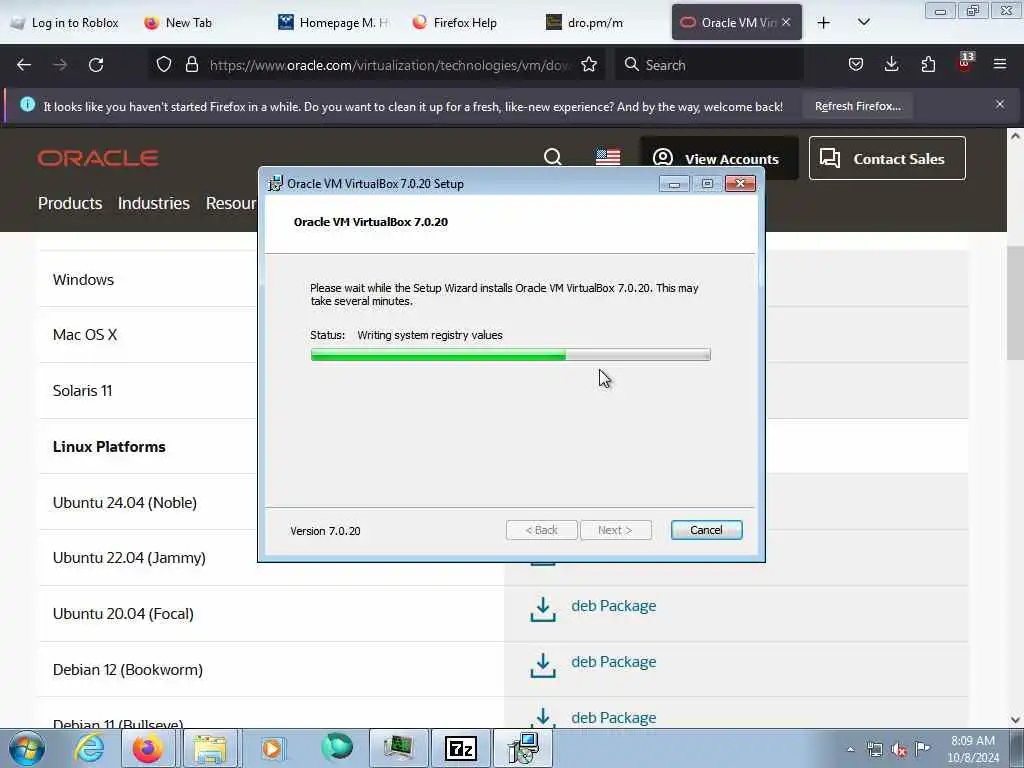This screenshot has height=768, width=1024.
Task: Click the setup installation progress bar
Action: point(510,355)
